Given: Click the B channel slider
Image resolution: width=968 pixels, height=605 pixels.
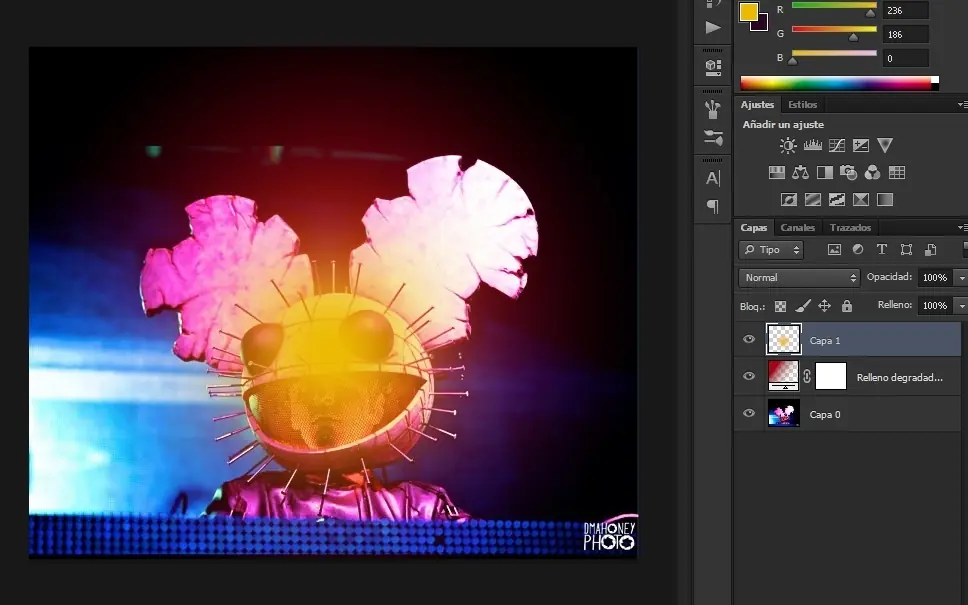Looking at the screenshot, I should pos(834,53).
